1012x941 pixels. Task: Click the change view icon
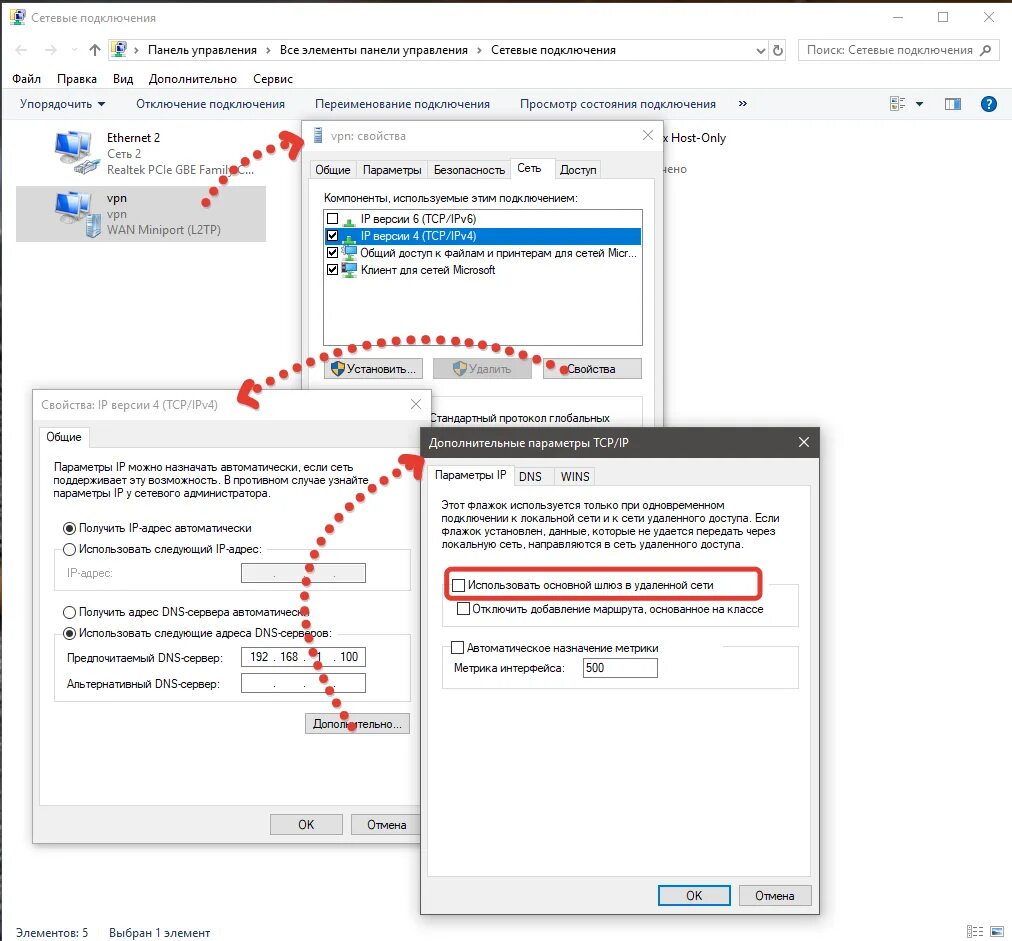pyautogui.click(x=898, y=103)
